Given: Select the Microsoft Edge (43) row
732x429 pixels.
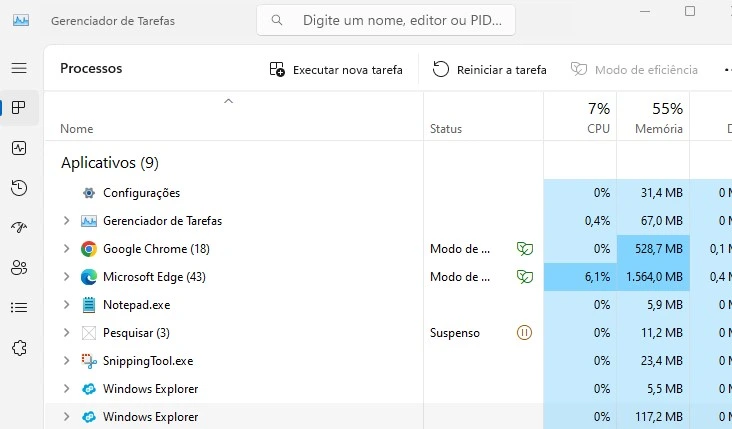Looking at the screenshot, I should (388, 277).
